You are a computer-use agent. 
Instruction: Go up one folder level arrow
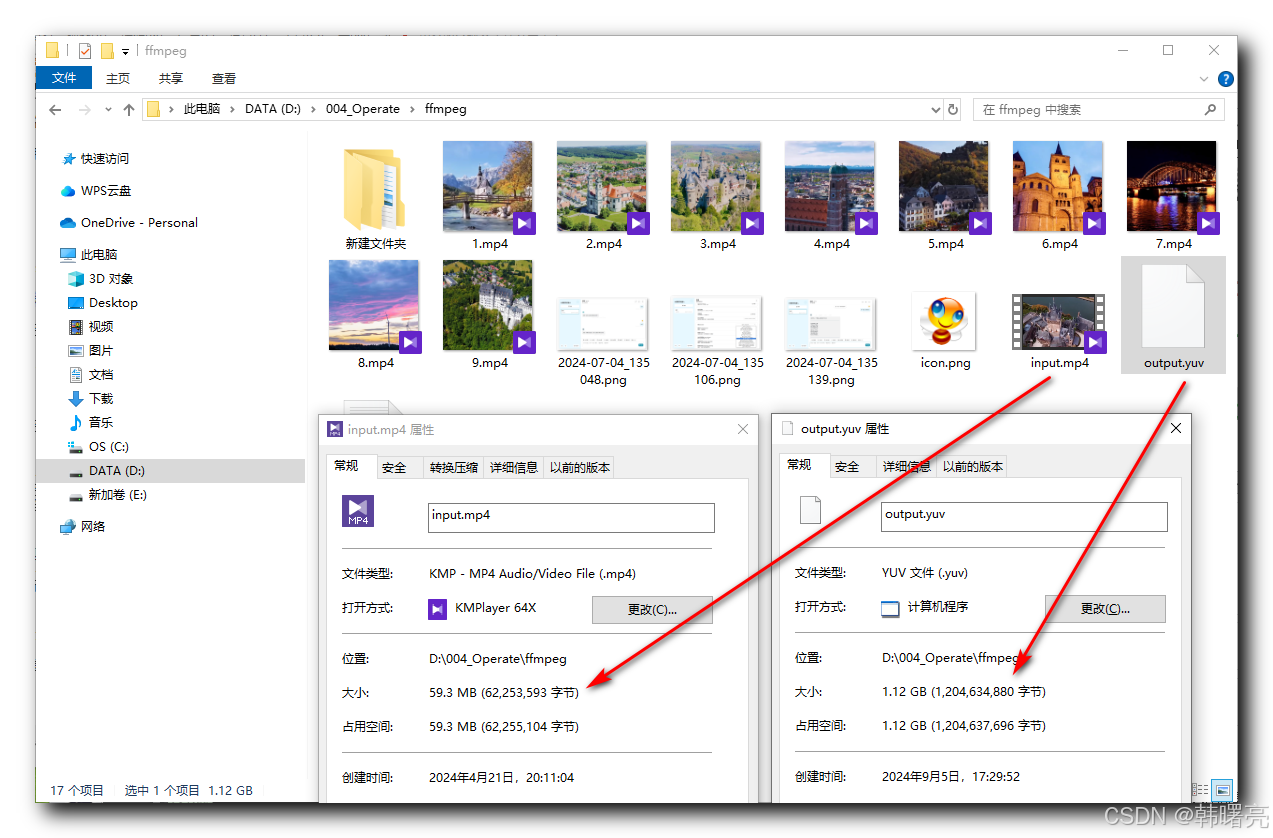click(129, 110)
